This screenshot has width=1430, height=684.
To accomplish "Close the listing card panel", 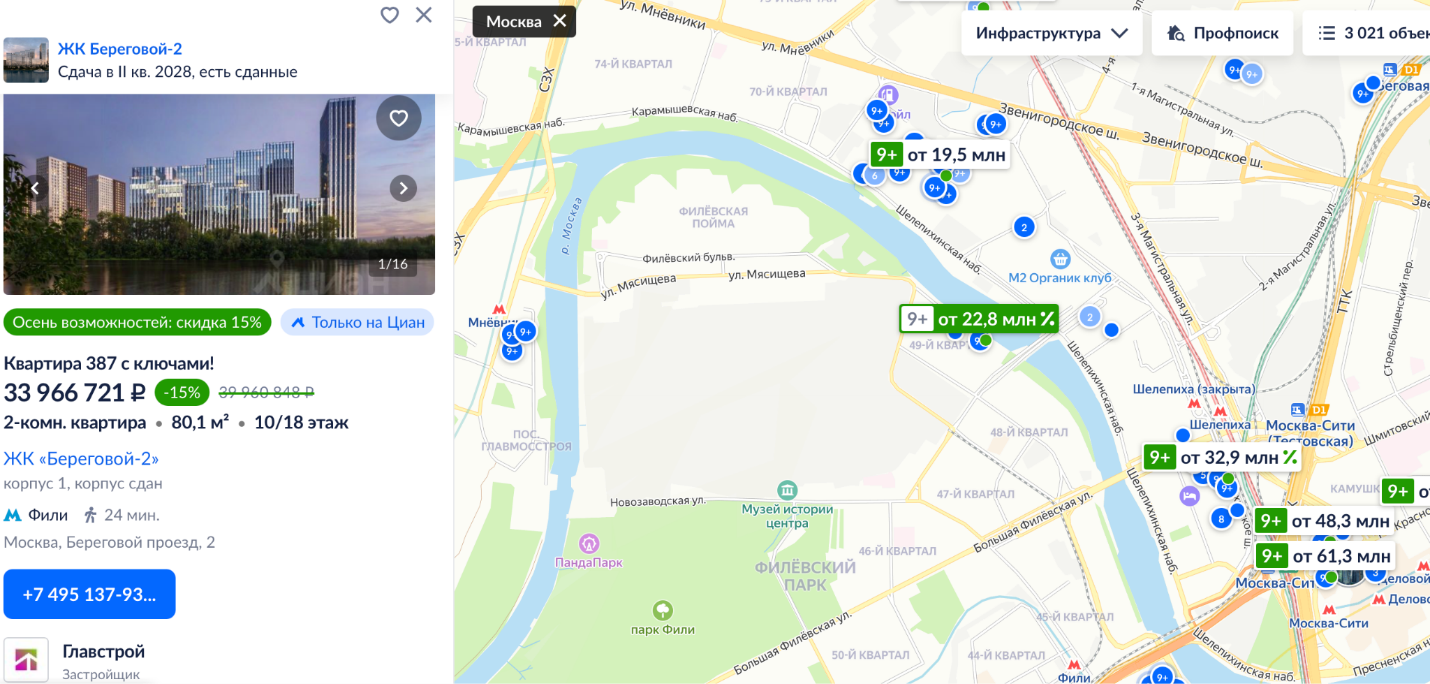I will pyautogui.click(x=424, y=15).
